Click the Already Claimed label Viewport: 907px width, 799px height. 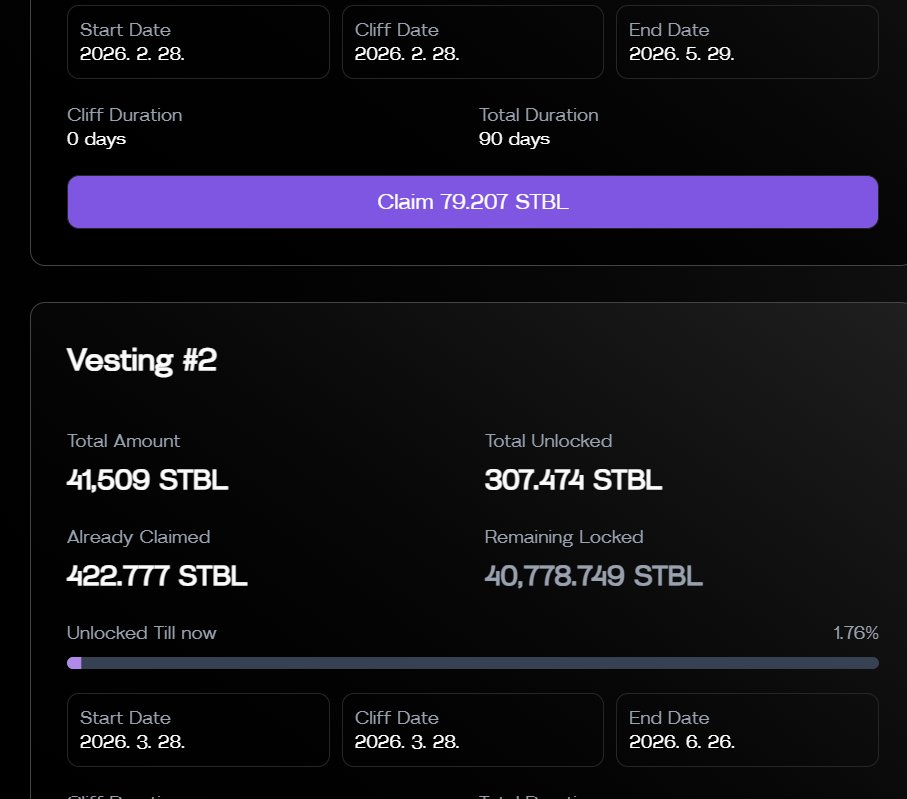(x=138, y=537)
